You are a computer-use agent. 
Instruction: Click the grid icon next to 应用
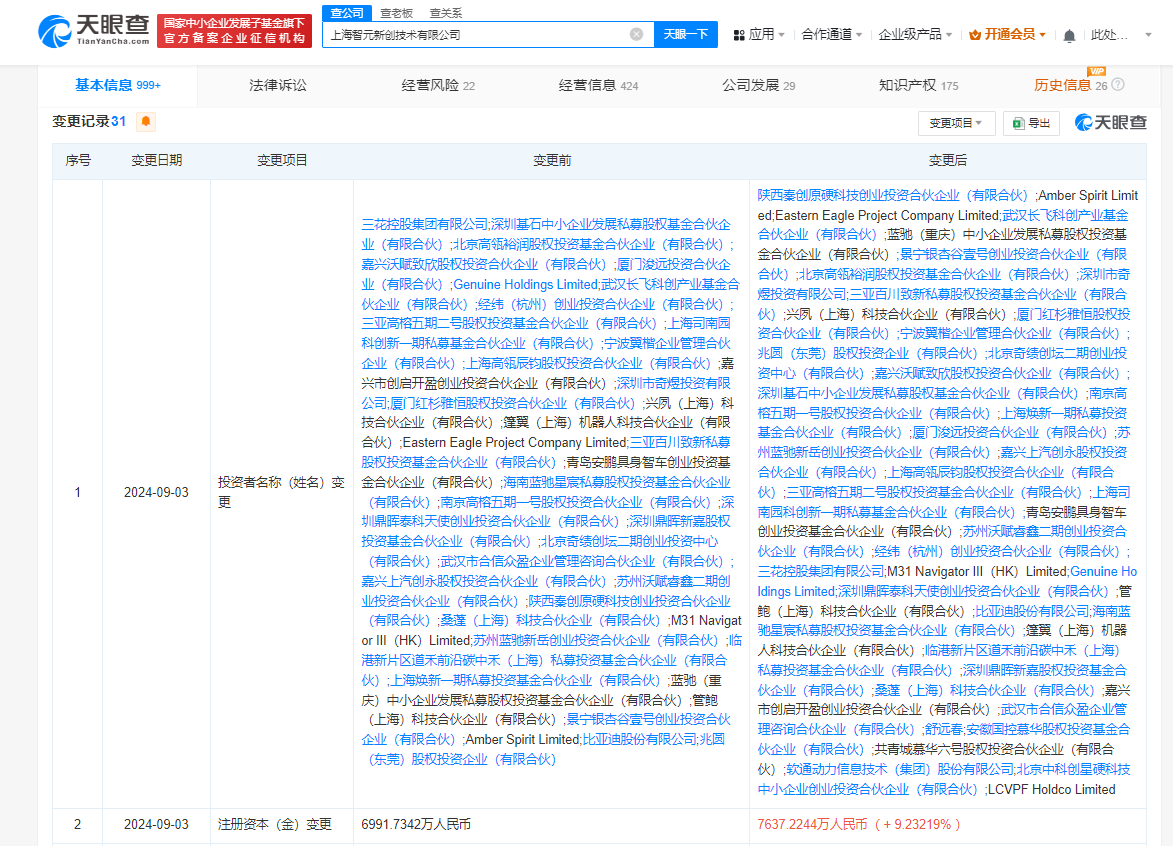[739, 33]
